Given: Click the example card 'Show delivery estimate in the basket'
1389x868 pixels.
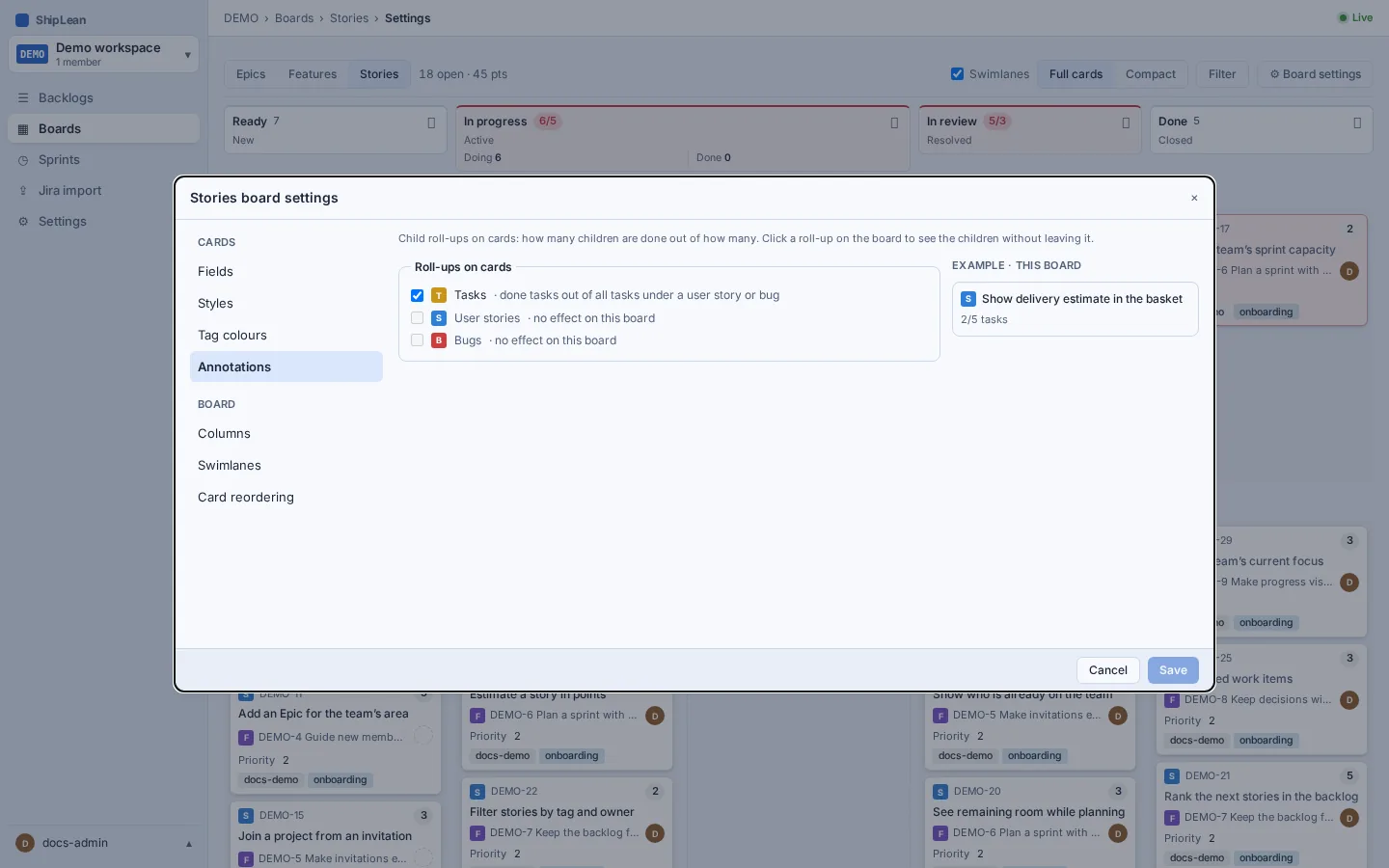Looking at the screenshot, I should click(x=1075, y=309).
